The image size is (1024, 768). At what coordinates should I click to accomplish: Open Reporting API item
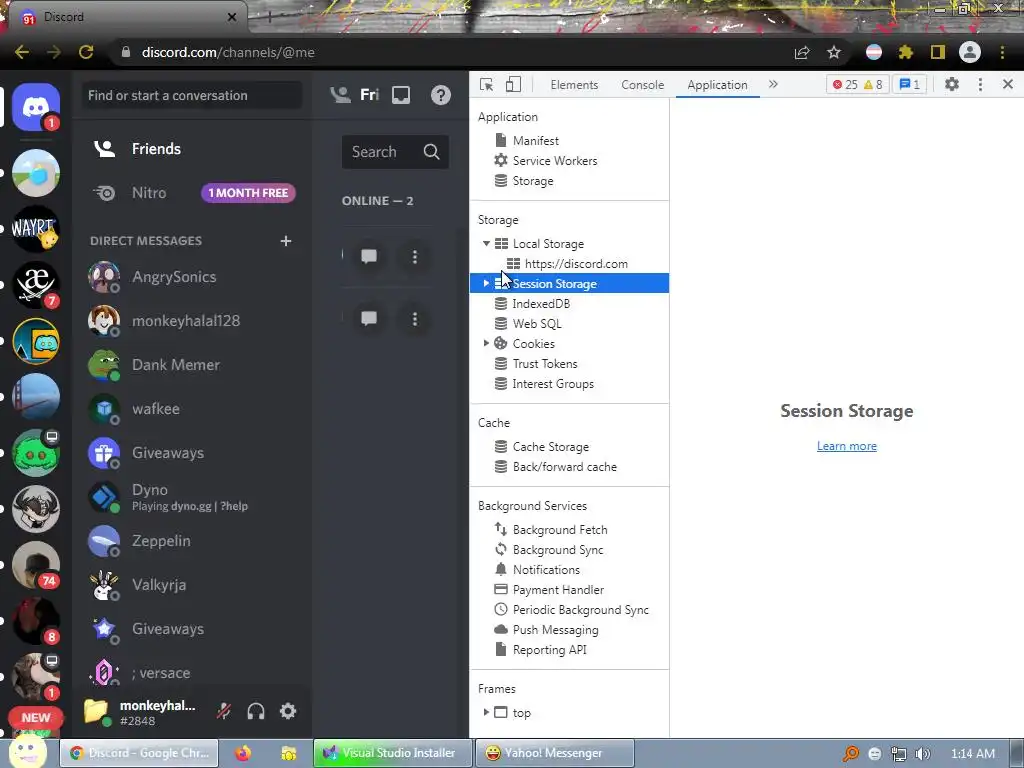[541, 650]
